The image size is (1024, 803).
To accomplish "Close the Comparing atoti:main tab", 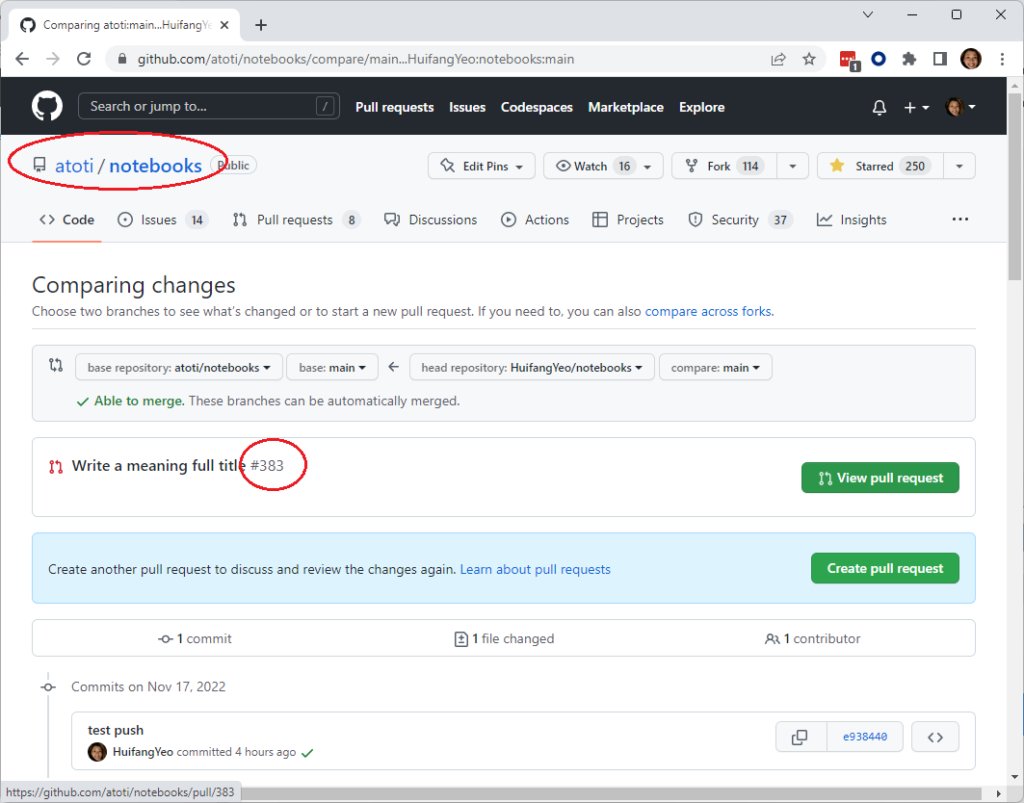I will (224, 25).
